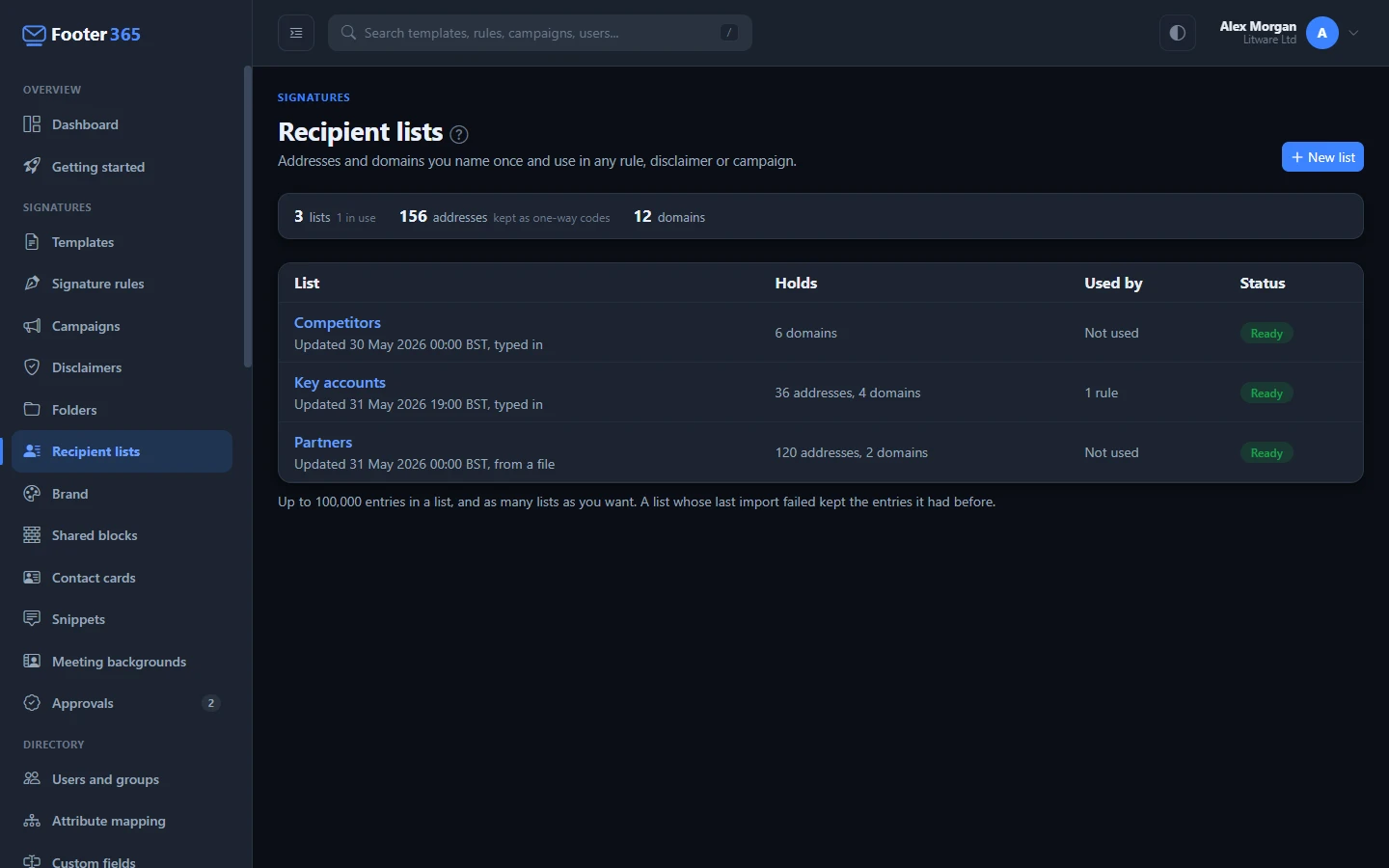Viewport: 1389px width, 868px height.
Task: Click the Holds column header
Action: pos(796,284)
